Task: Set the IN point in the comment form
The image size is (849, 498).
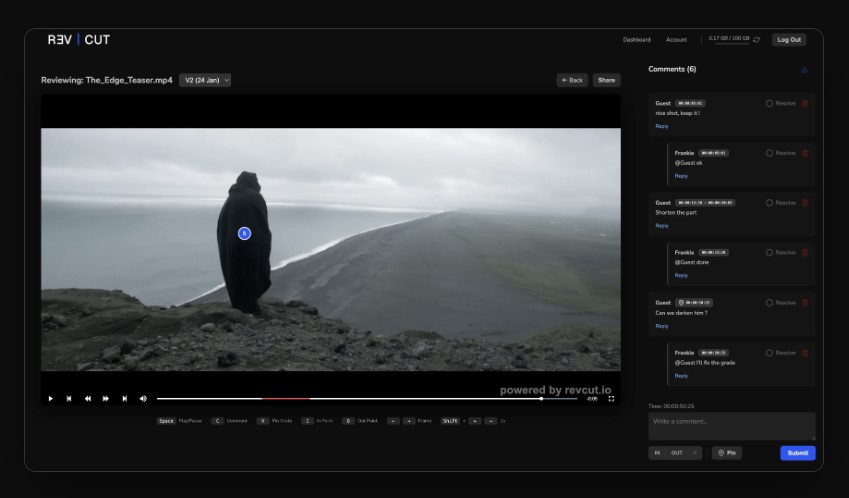Action: [x=657, y=453]
